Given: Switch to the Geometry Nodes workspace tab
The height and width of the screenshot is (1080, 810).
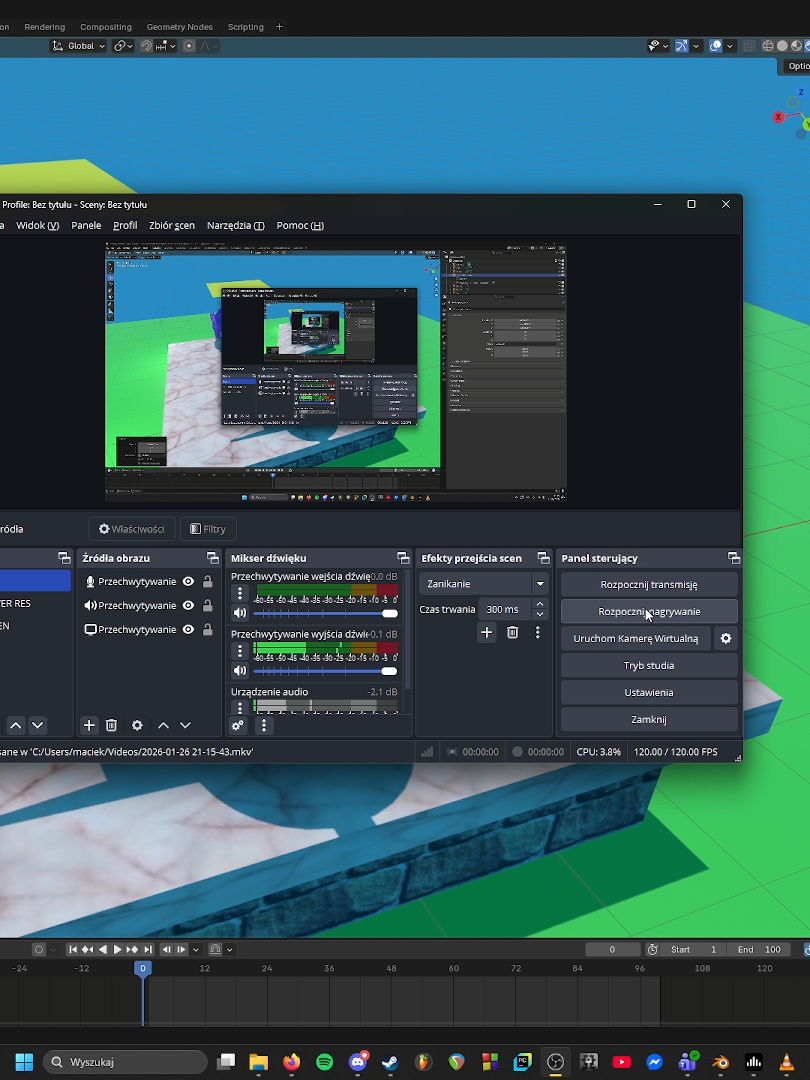Looking at the screenshot, I should click(x=179, y=27).
